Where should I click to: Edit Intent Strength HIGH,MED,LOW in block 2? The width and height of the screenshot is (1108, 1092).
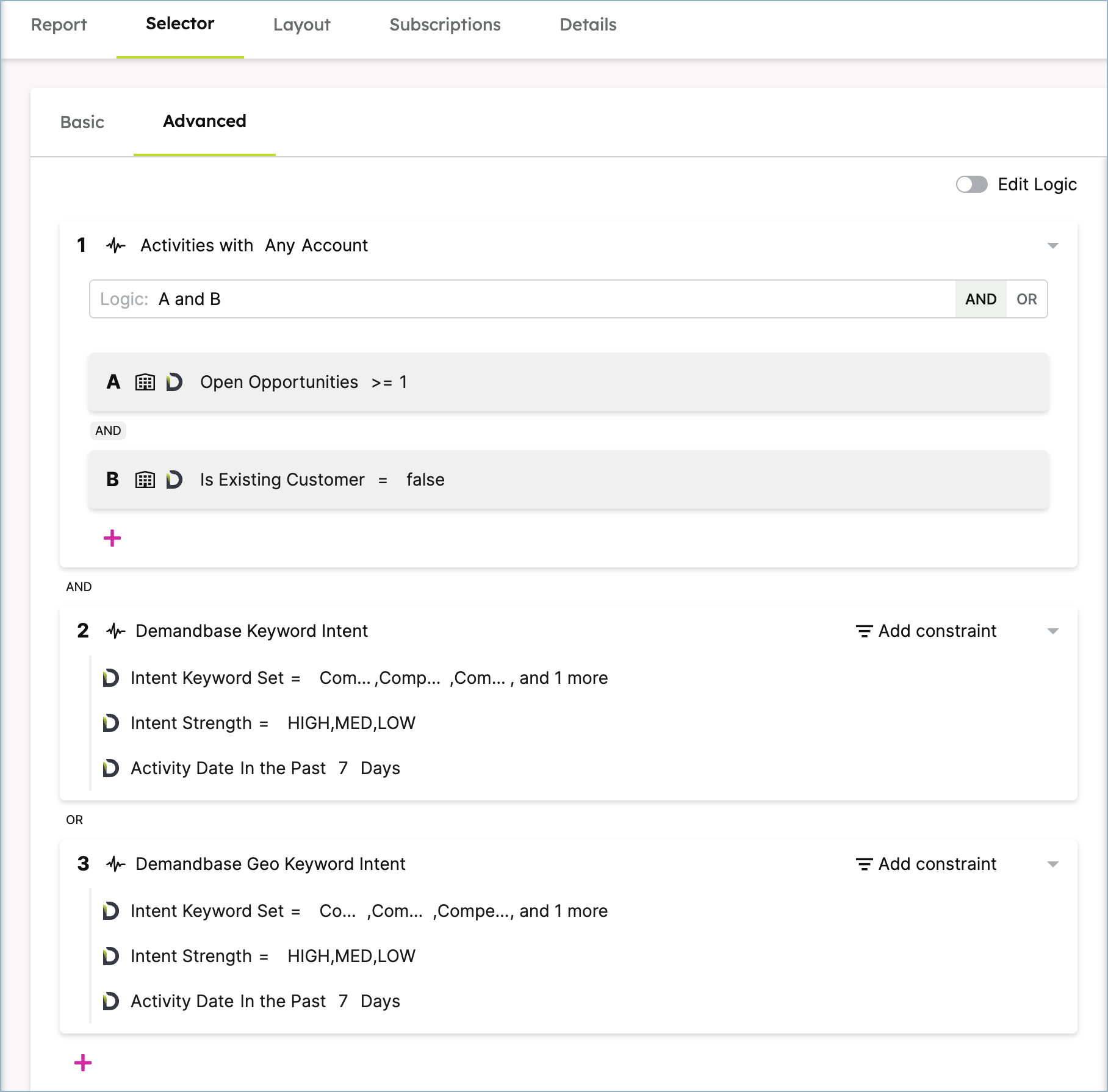click(273, 723)
